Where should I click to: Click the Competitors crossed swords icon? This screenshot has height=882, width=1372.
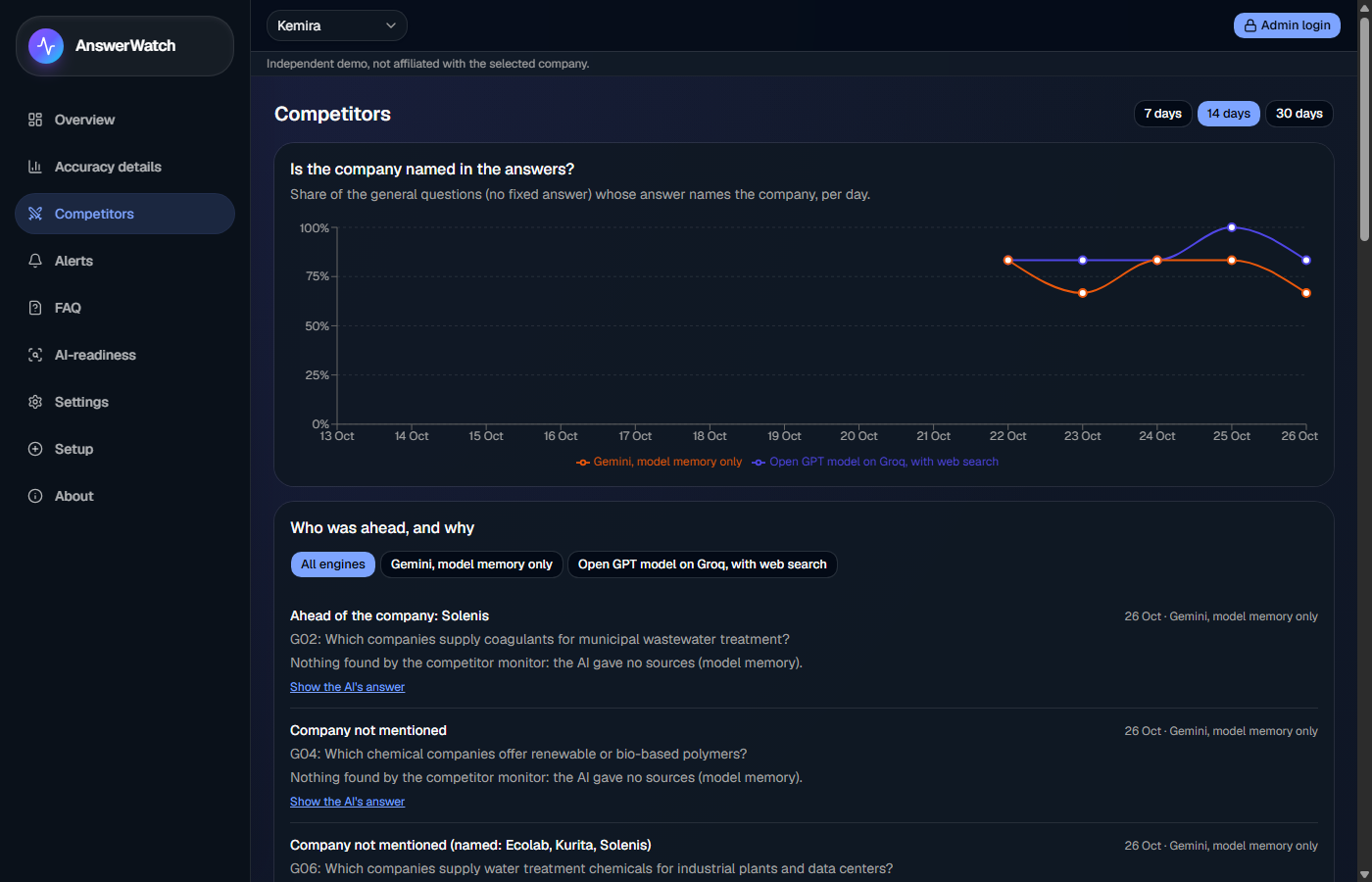pos(35,214)
